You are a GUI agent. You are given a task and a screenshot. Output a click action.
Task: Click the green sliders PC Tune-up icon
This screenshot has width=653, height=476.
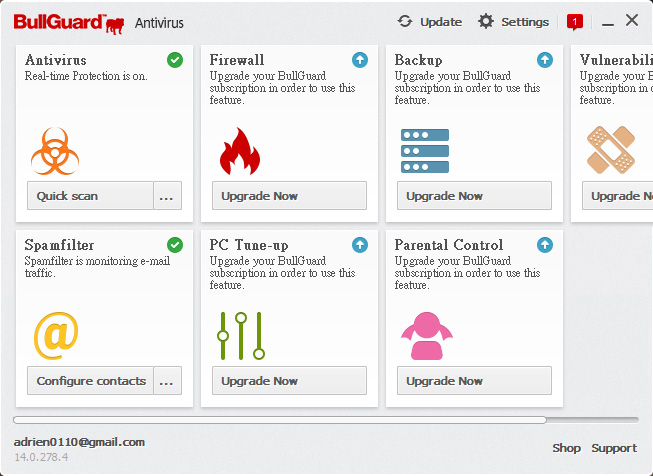(241, 336)
